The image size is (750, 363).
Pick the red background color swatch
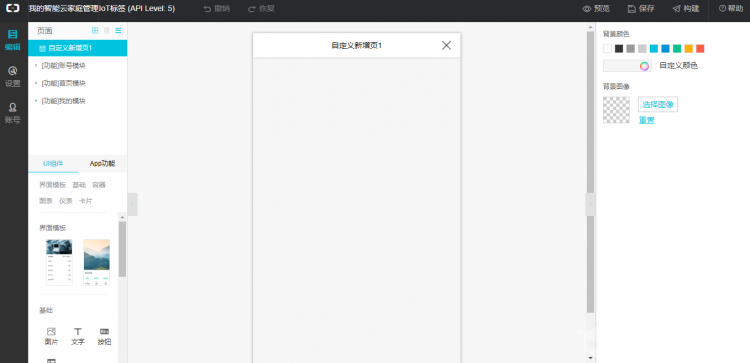[x=700, y=48]
